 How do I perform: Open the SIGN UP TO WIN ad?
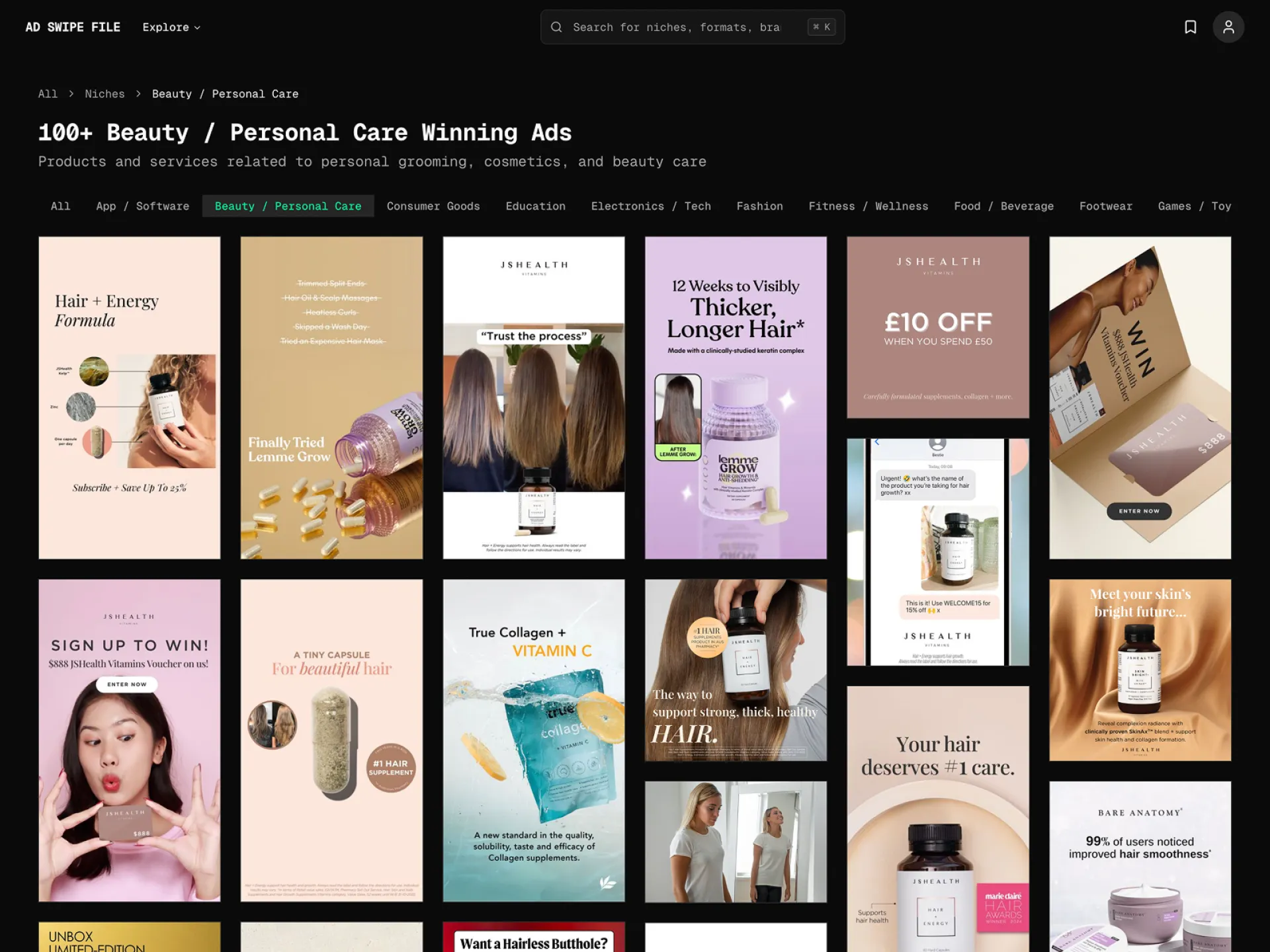[x=130, y=740]
